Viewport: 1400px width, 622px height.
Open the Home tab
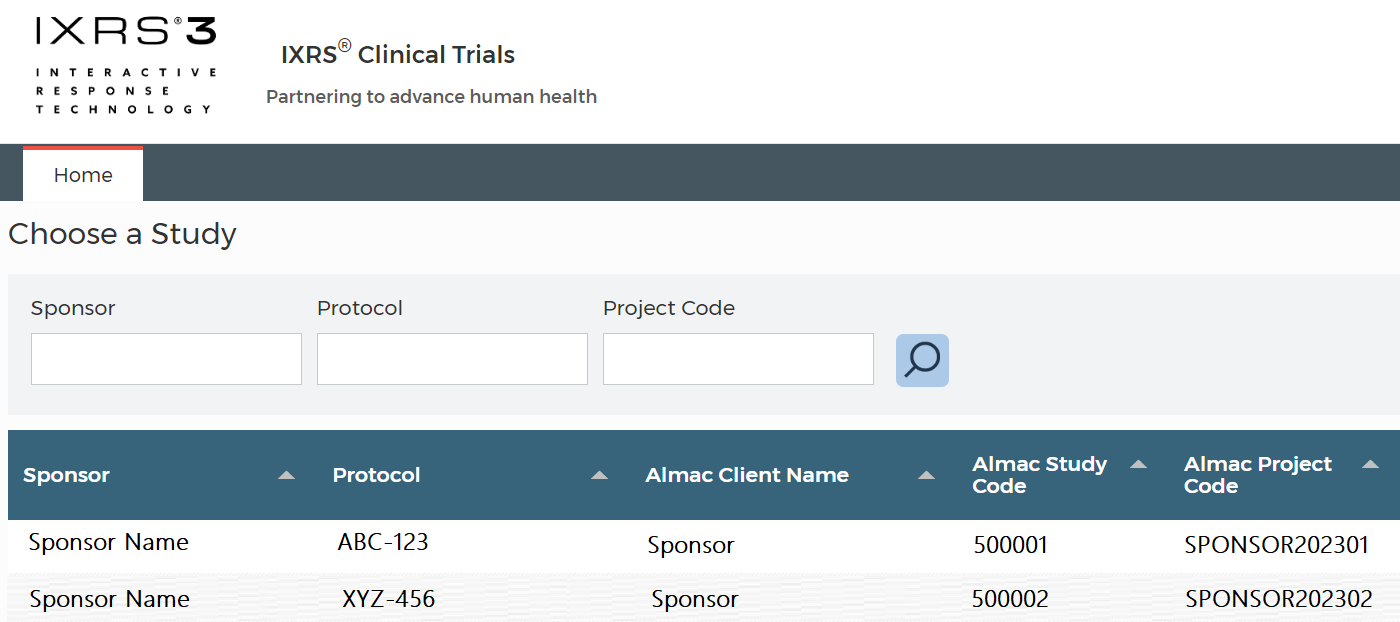click(83, 175)
